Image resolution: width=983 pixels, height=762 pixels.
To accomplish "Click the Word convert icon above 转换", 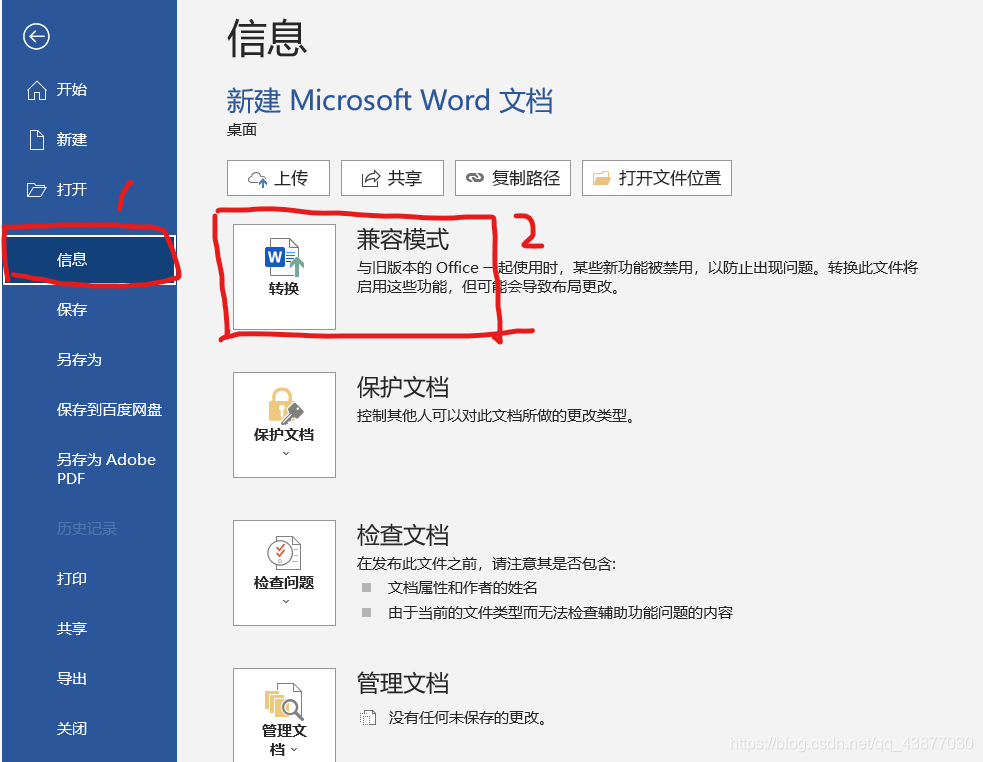I will coord(284,257).
